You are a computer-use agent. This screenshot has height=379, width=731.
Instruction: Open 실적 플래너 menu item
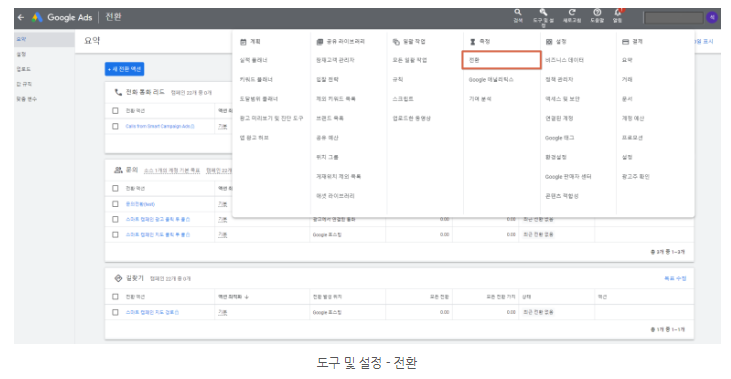point(254,60)
